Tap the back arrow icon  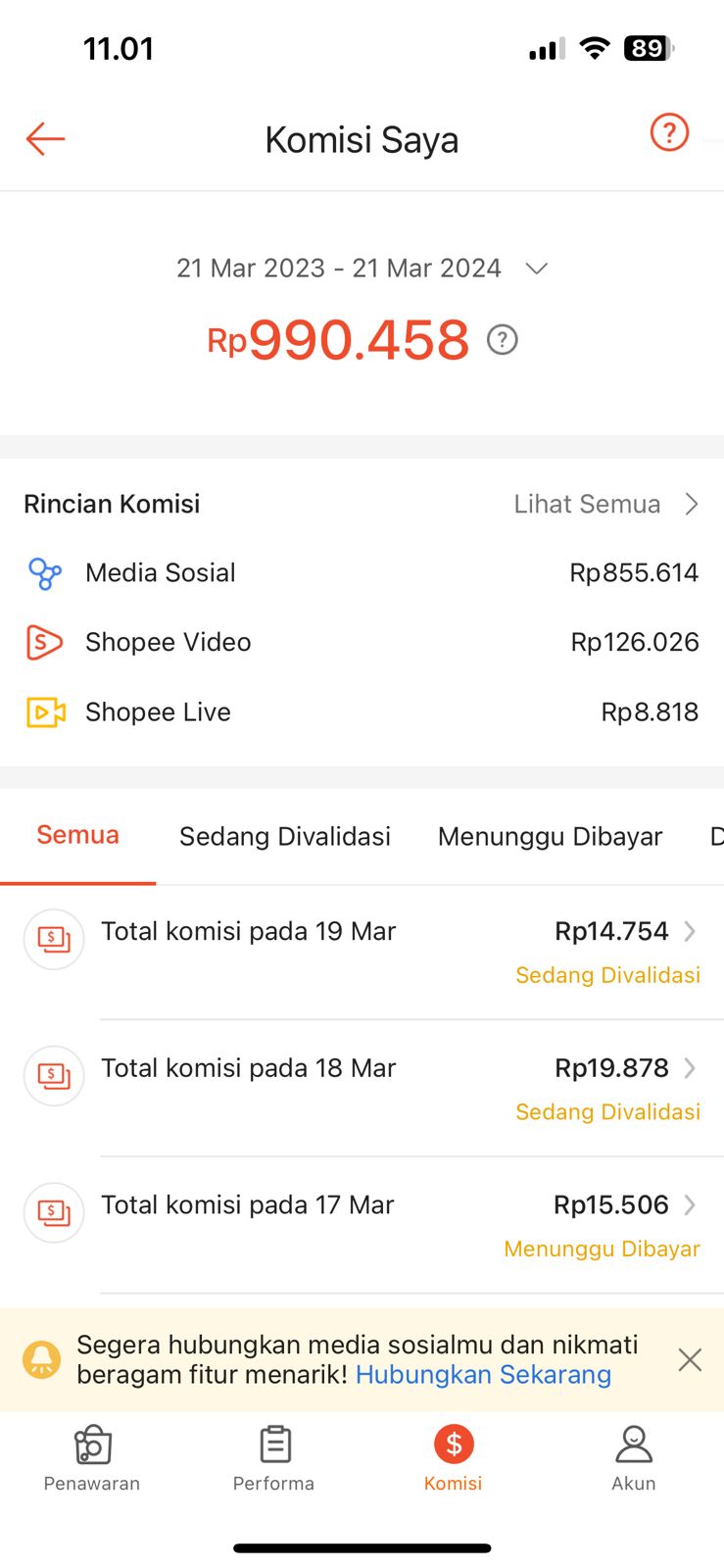(x=45, y=139)
